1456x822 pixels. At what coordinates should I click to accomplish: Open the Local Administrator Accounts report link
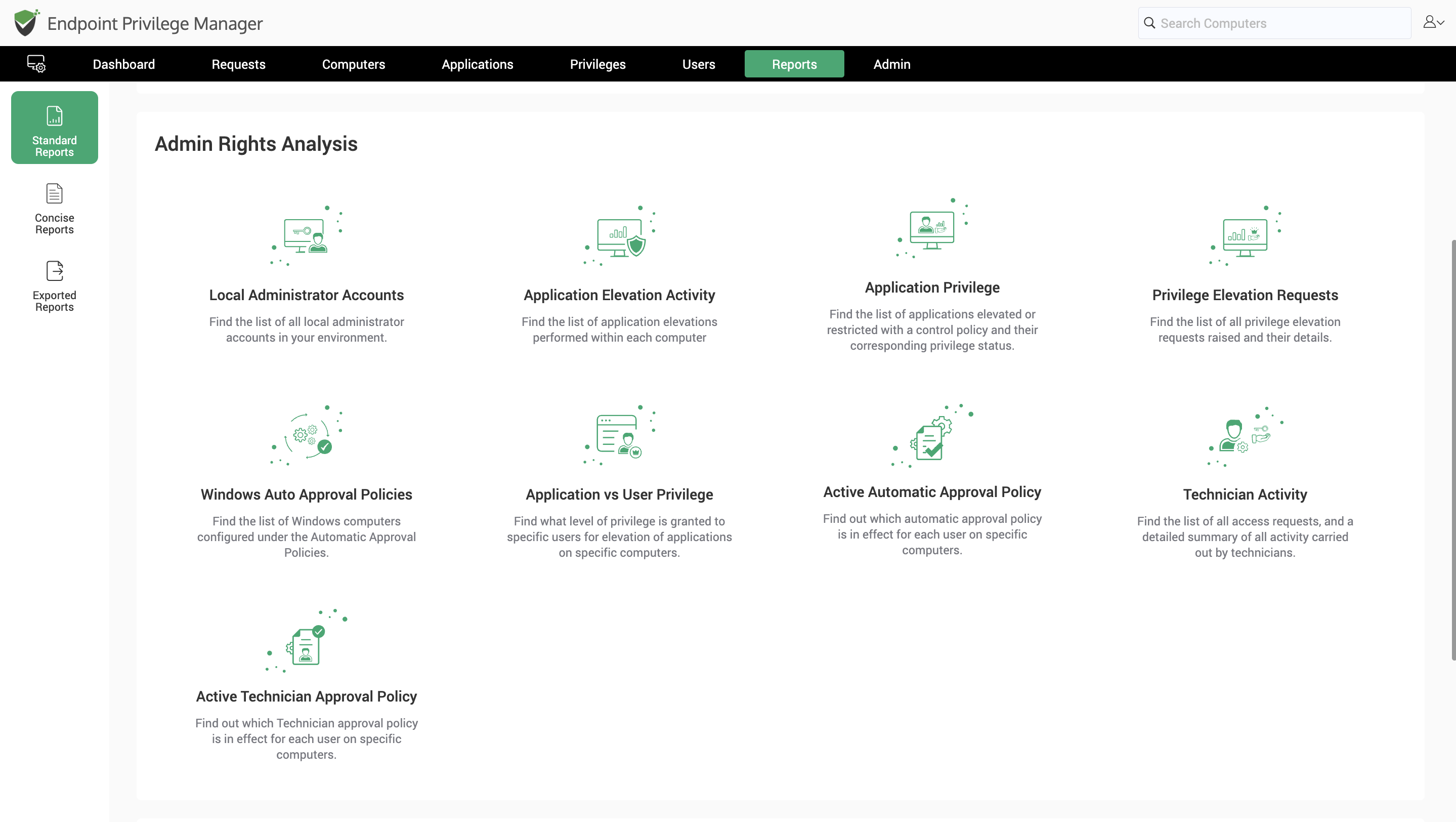click(307, 295)
